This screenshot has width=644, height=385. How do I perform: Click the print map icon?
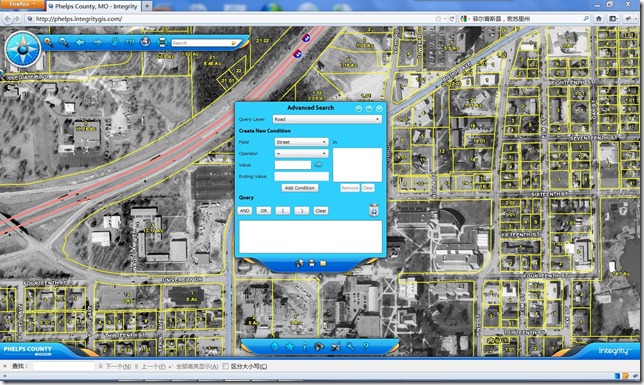pyautogui.click(x=162, y=42)
